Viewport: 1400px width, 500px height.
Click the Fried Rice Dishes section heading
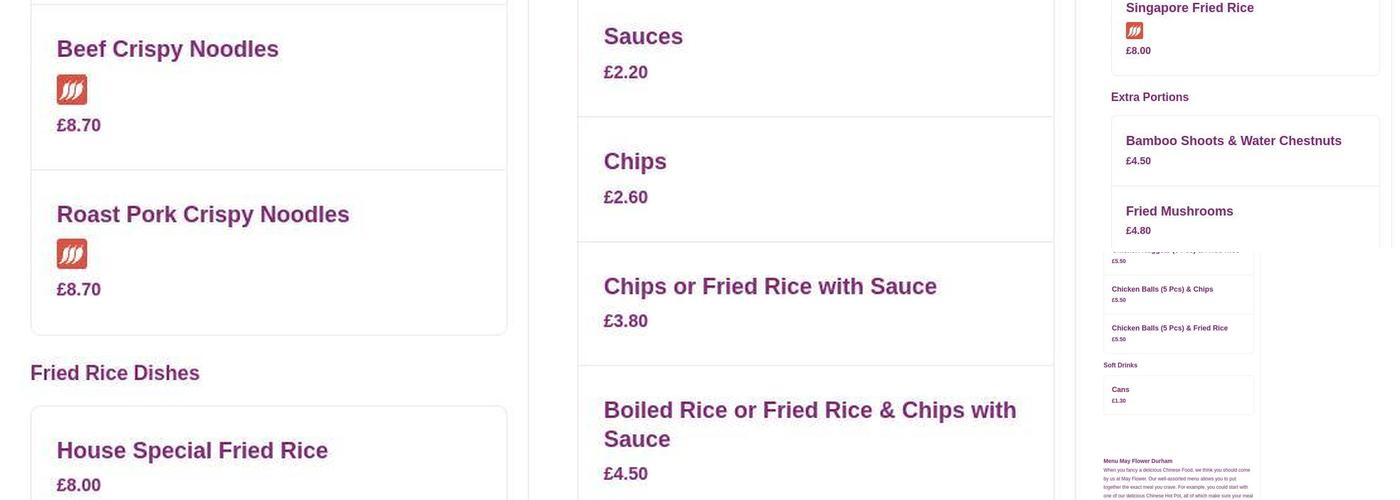[115, 373]
